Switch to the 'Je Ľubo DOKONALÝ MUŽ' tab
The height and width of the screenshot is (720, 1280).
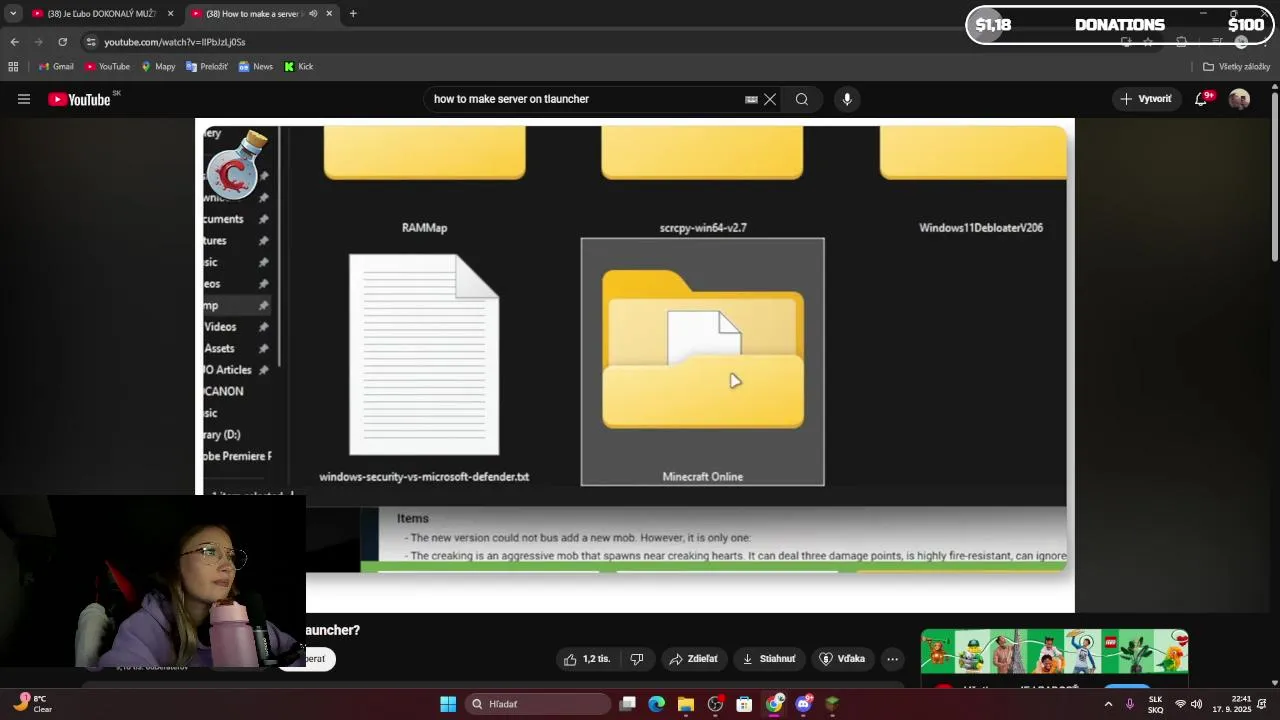(100, 14)
